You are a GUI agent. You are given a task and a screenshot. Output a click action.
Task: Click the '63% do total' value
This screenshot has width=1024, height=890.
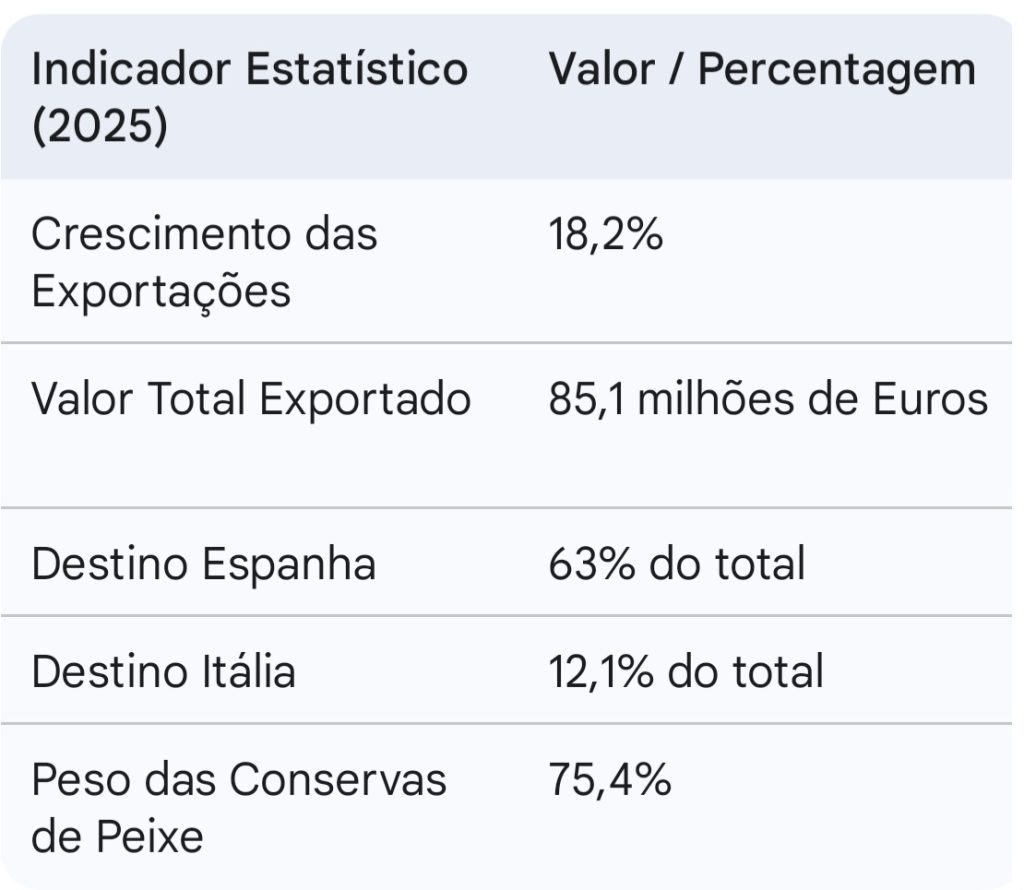tap(677, 564)
